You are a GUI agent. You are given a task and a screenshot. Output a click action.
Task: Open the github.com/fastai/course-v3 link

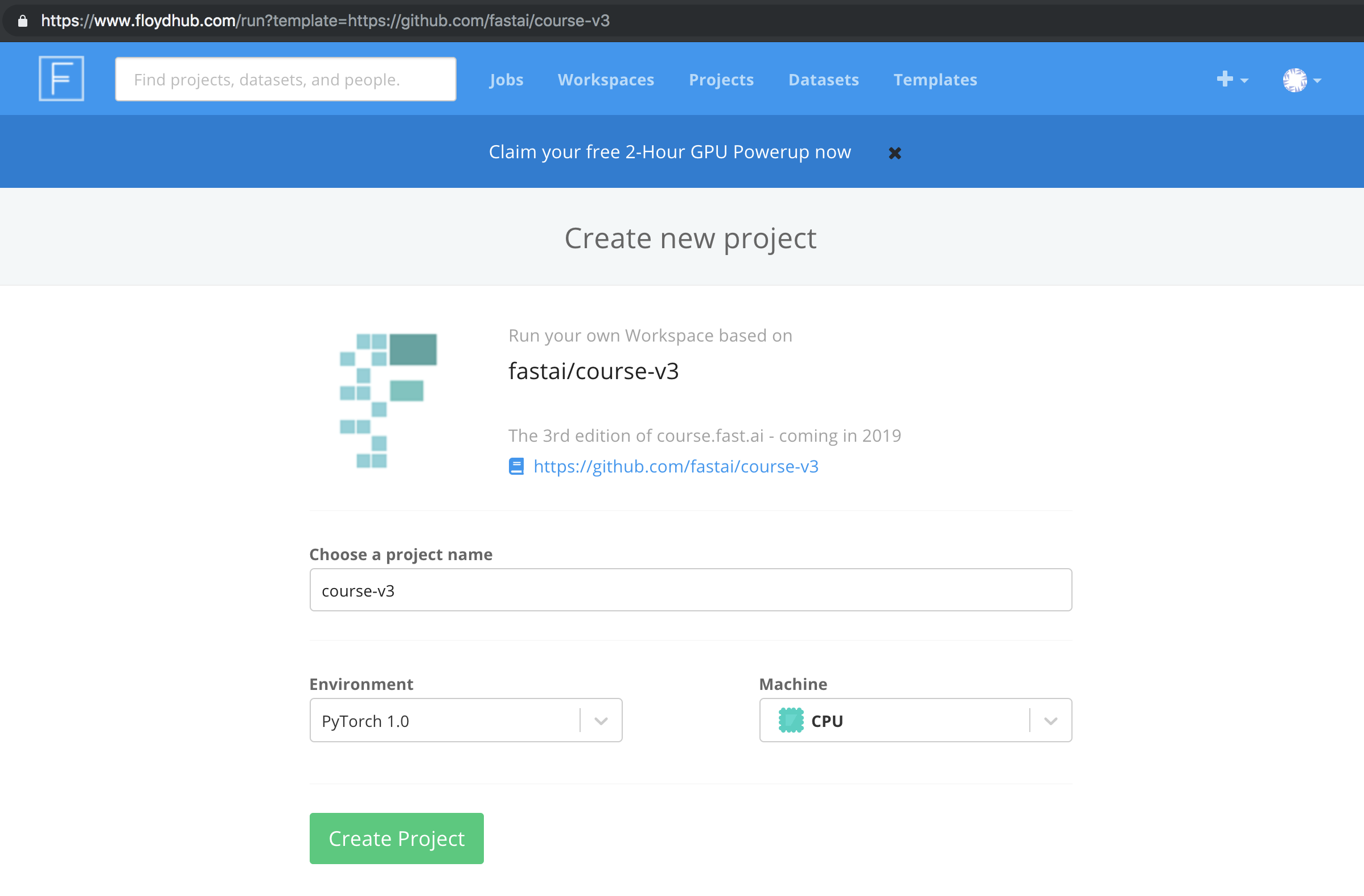coord(676,467)
